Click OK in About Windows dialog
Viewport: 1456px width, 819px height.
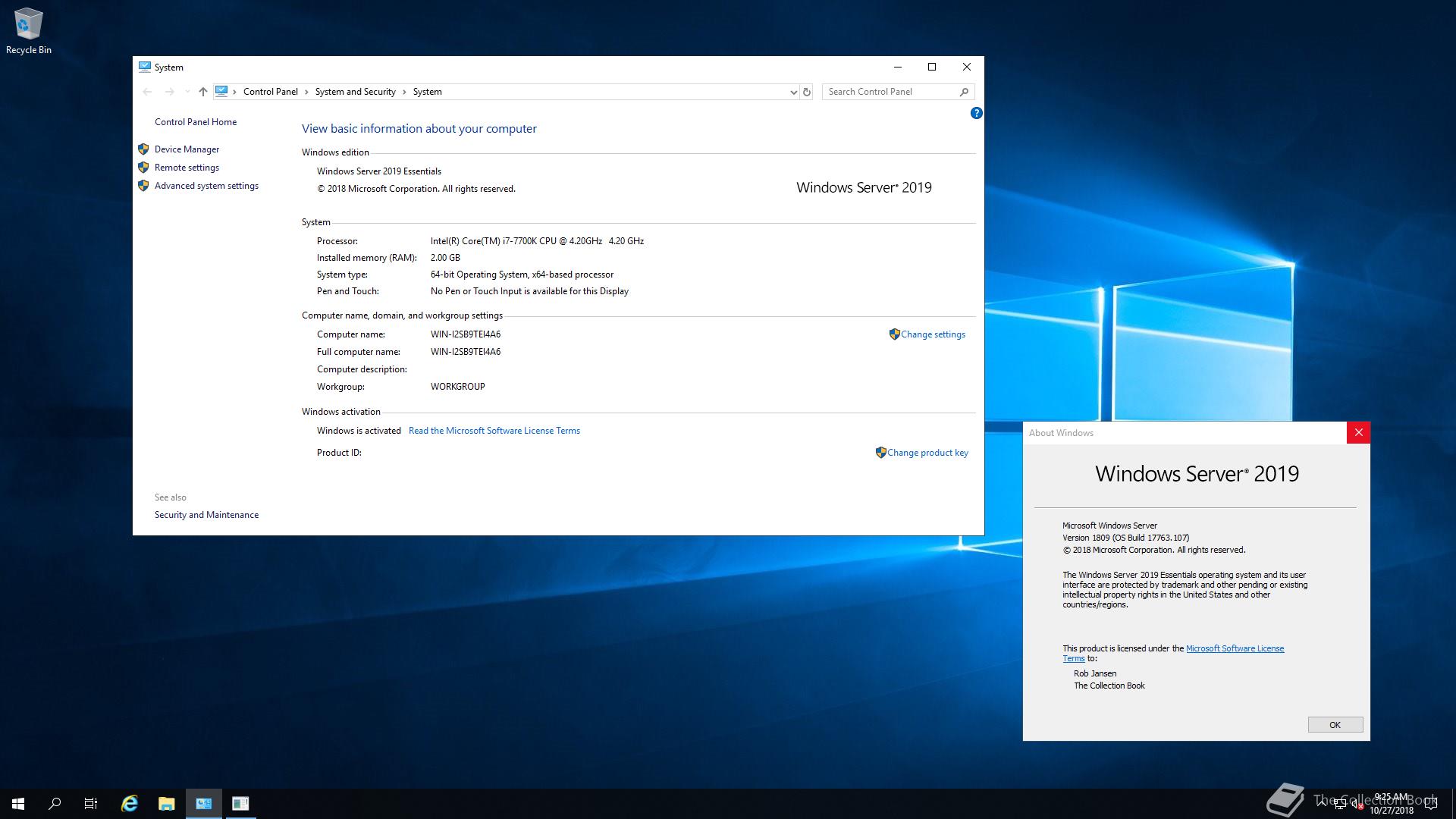(1335, 725)
